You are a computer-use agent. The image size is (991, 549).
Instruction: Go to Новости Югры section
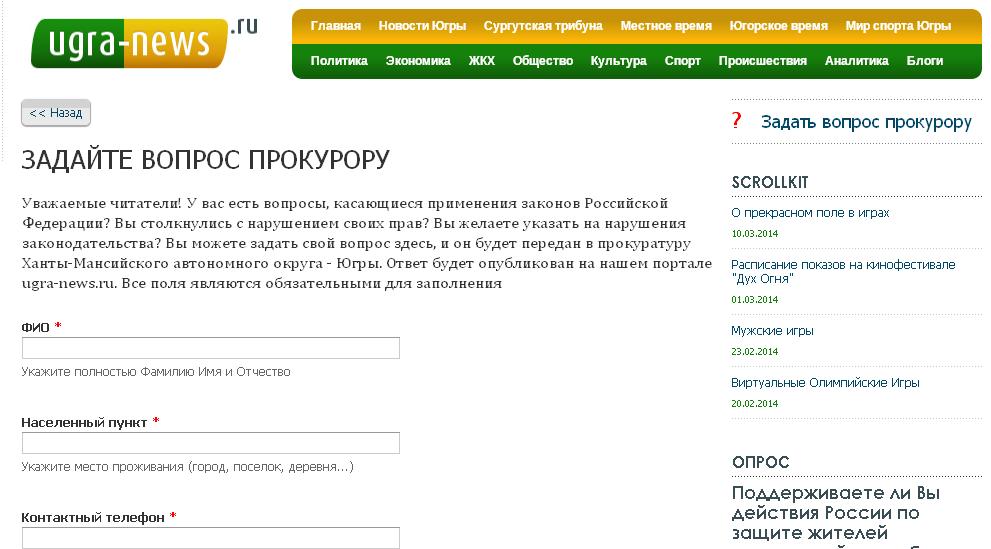(x=422, y=26)
